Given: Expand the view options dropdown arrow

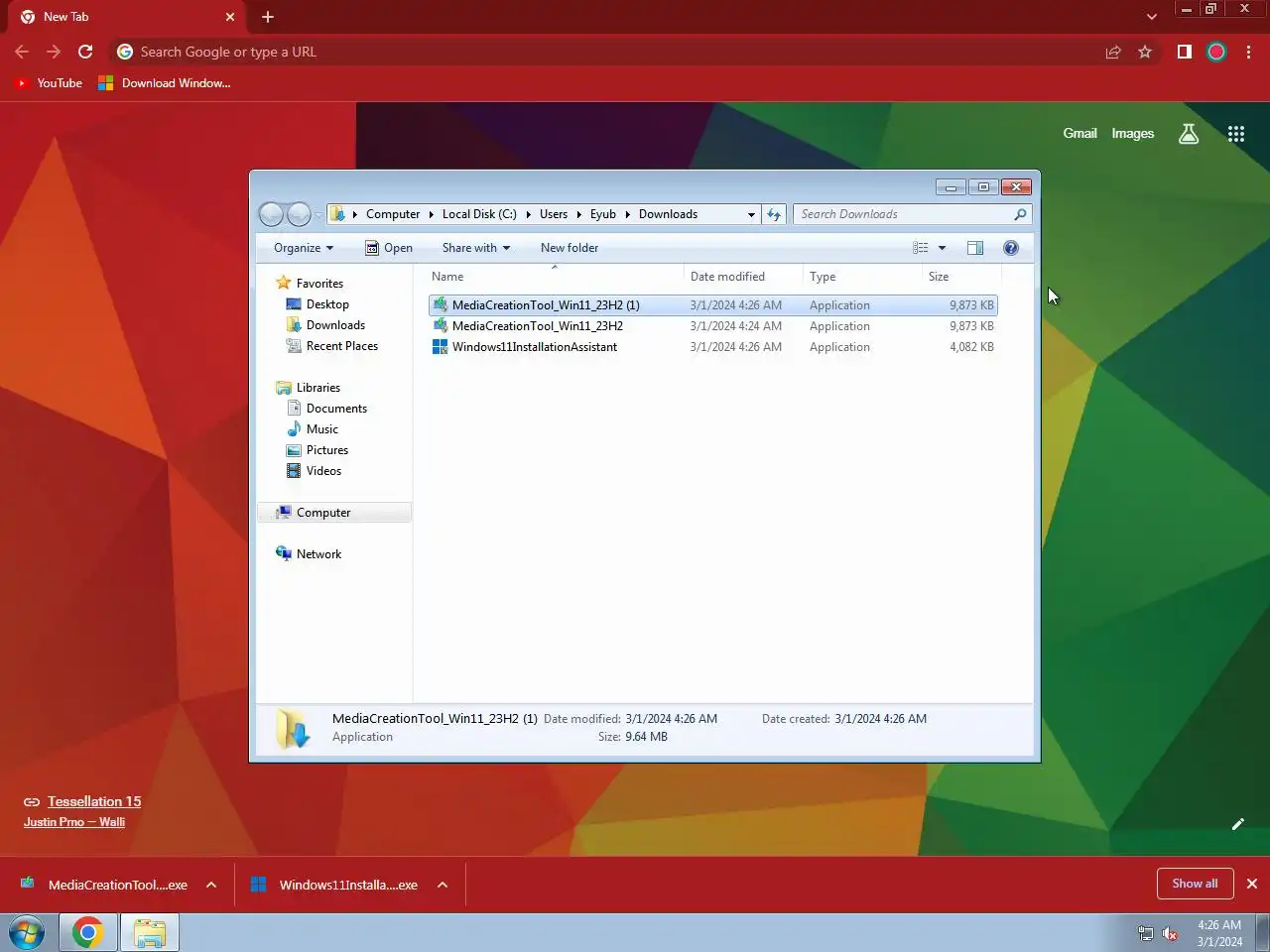Looking at the screenshot, I should [x=943, y=248].
